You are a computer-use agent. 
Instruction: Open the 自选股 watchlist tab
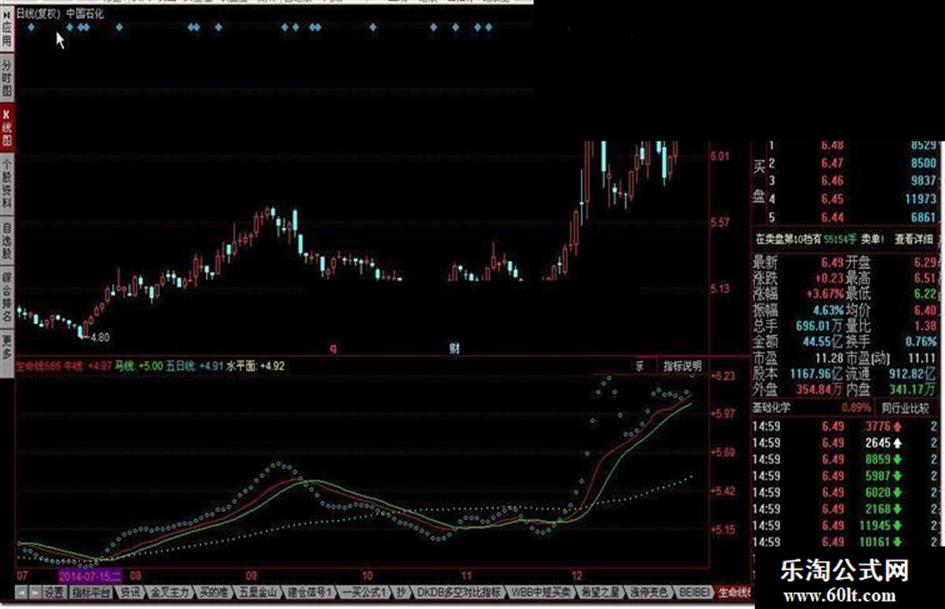pyautogui.click(x=7, y=241)
